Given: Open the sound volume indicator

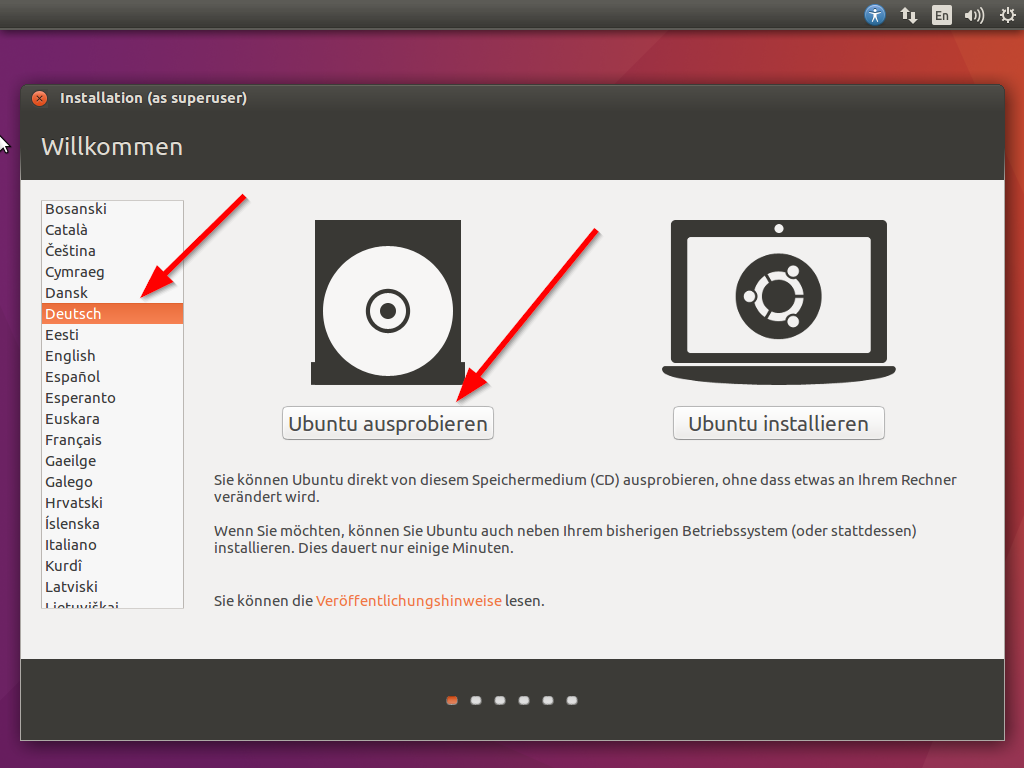Looking at the screenshot, I should (x=974, y=15).
